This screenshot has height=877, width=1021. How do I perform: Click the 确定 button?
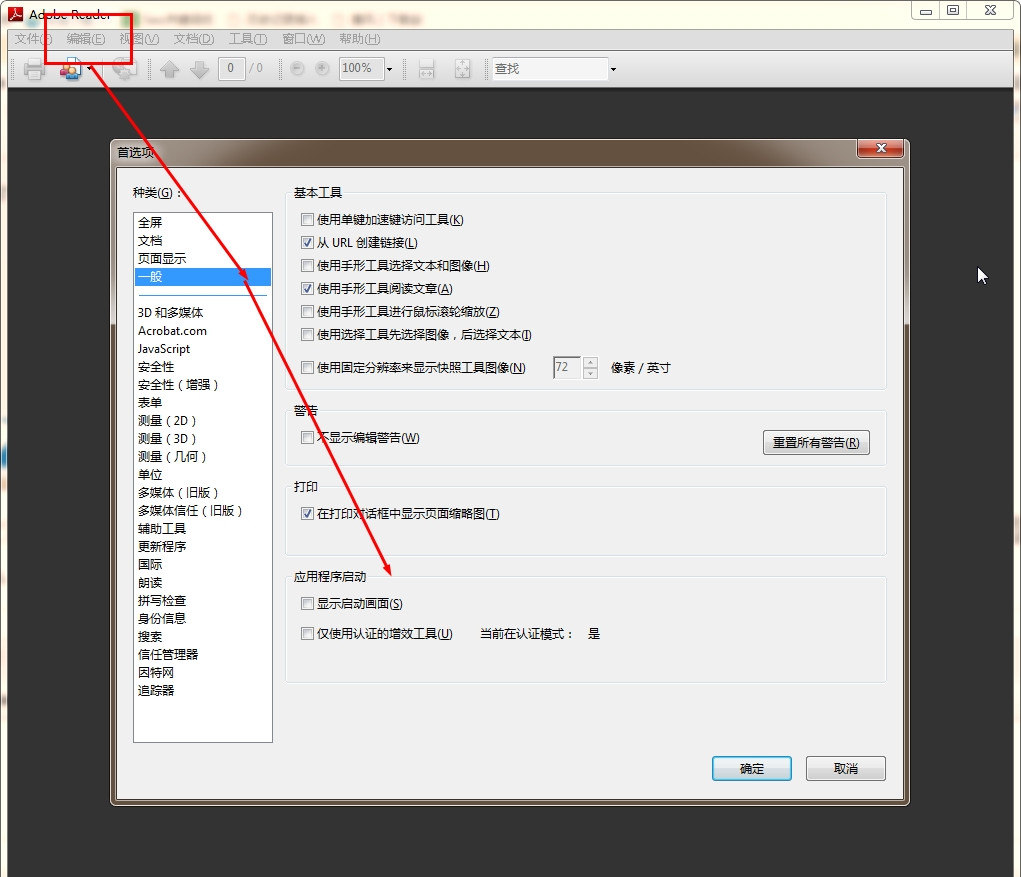751,768
